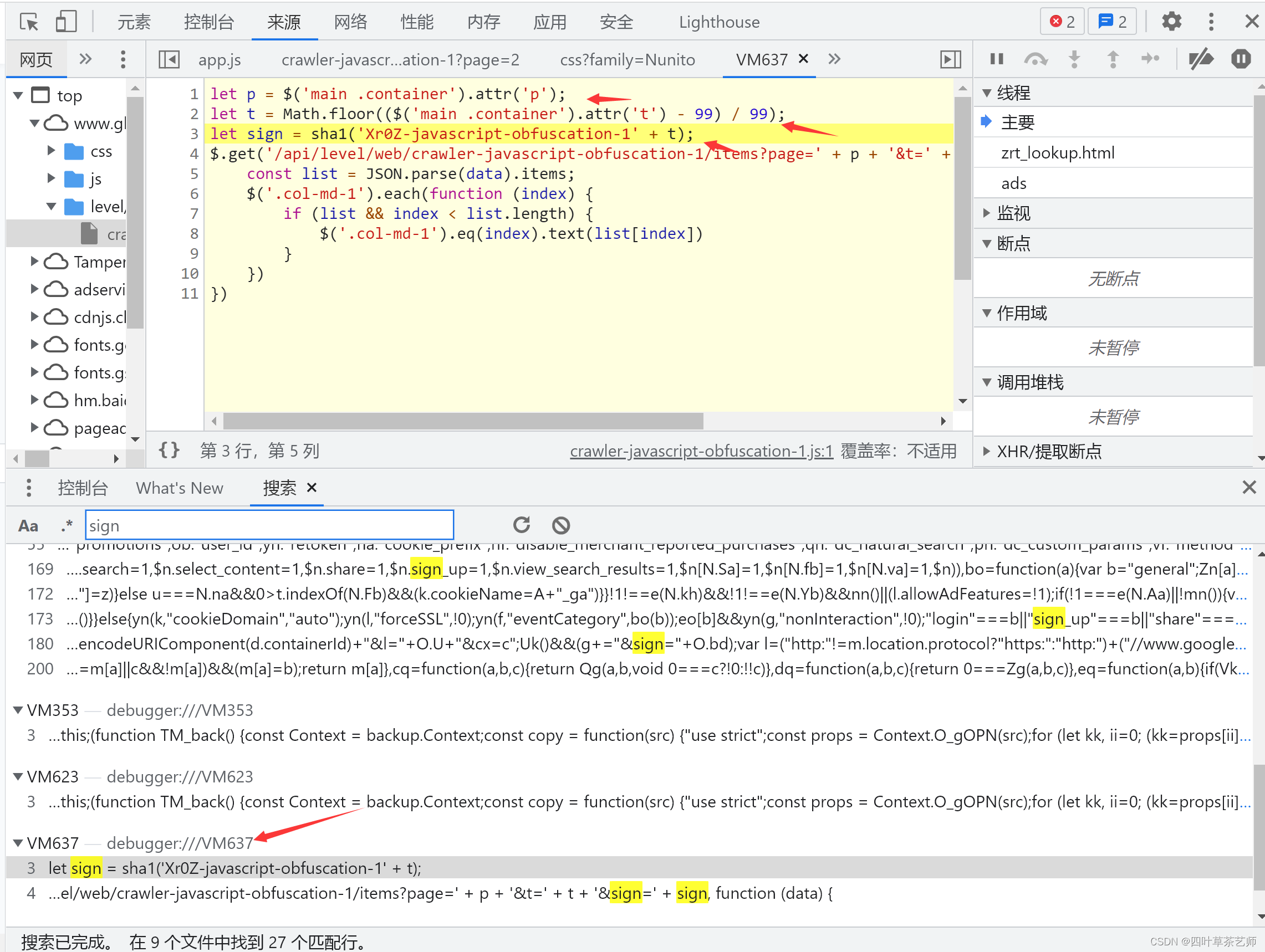This screenshot has height=952, width=1265.
Task: Step over next function call
Action: point(1036,59)
